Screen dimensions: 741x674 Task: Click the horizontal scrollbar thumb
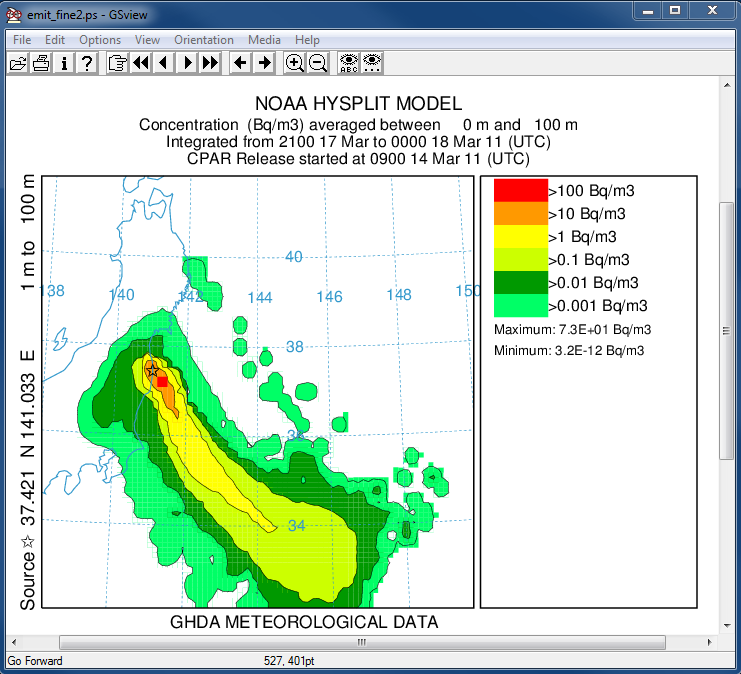coord(362,642)
